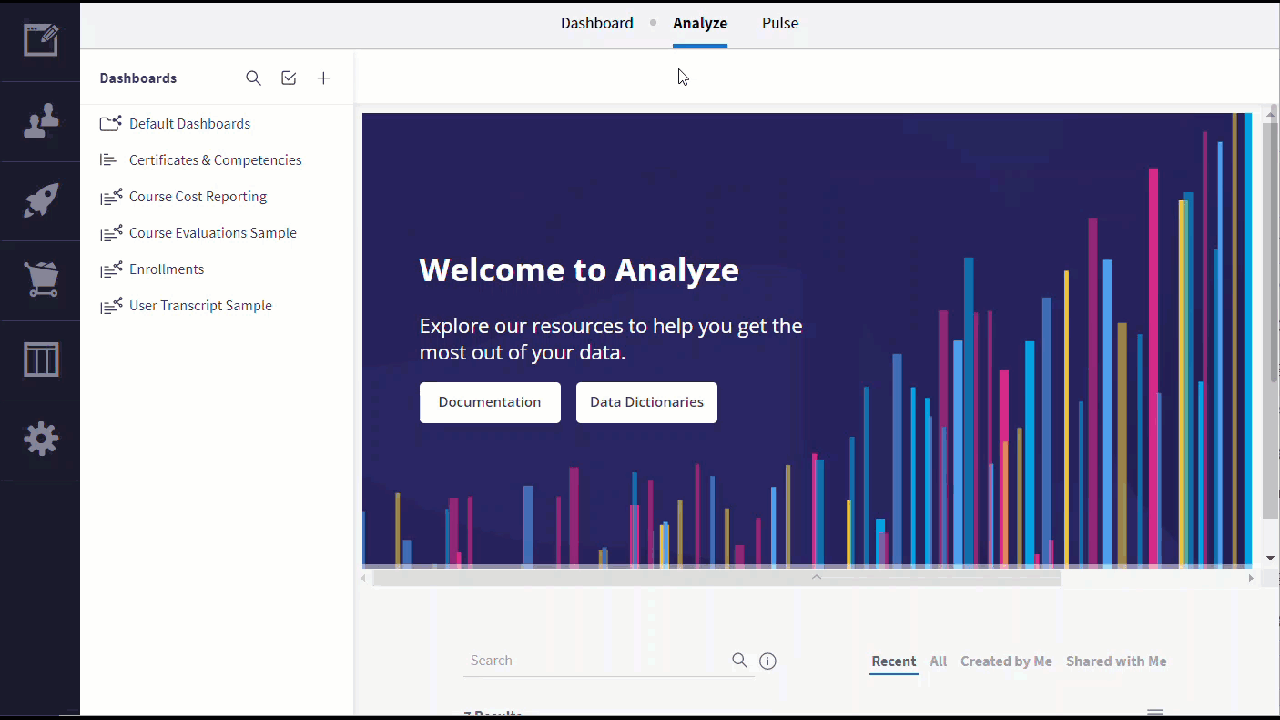Switch to the Pulse tab
1280x720 pixels.
780,23
